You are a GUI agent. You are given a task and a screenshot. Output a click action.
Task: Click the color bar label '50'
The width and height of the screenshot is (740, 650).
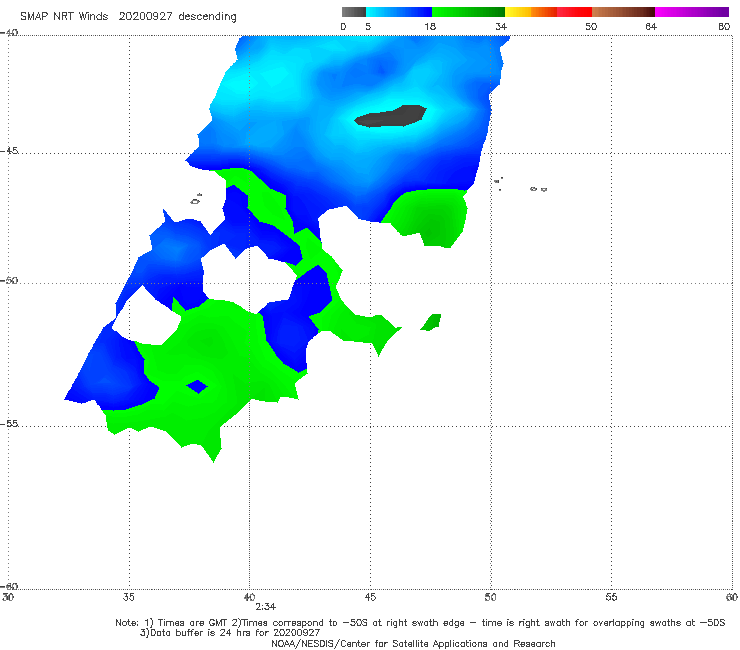point(591,26)
